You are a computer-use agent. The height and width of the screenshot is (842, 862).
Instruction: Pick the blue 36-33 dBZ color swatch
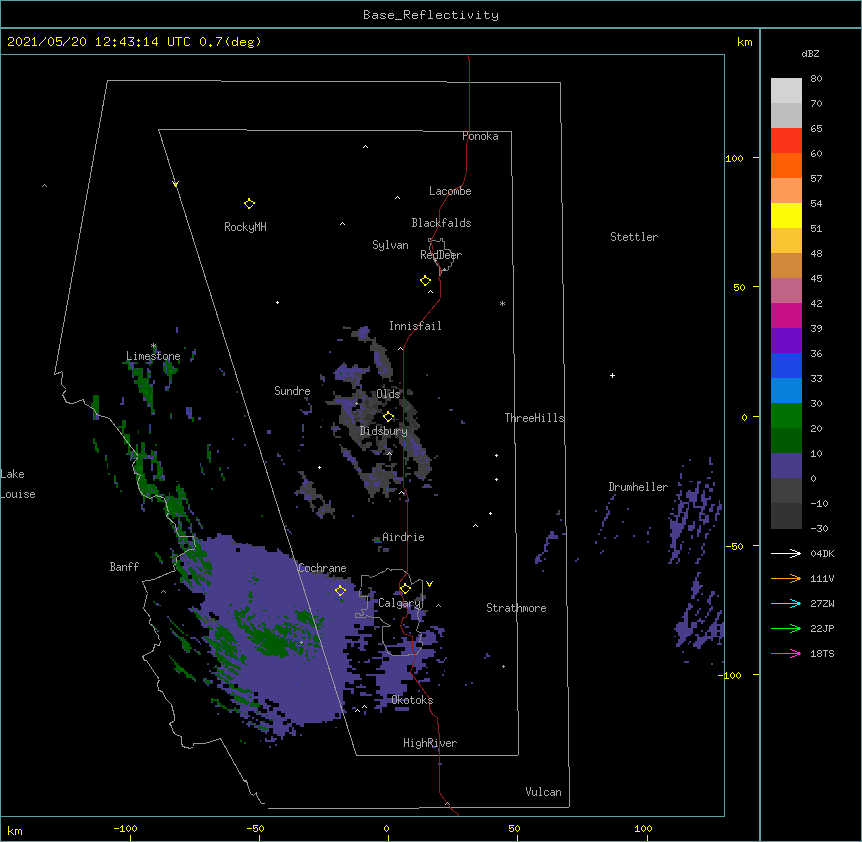point(786,365)
